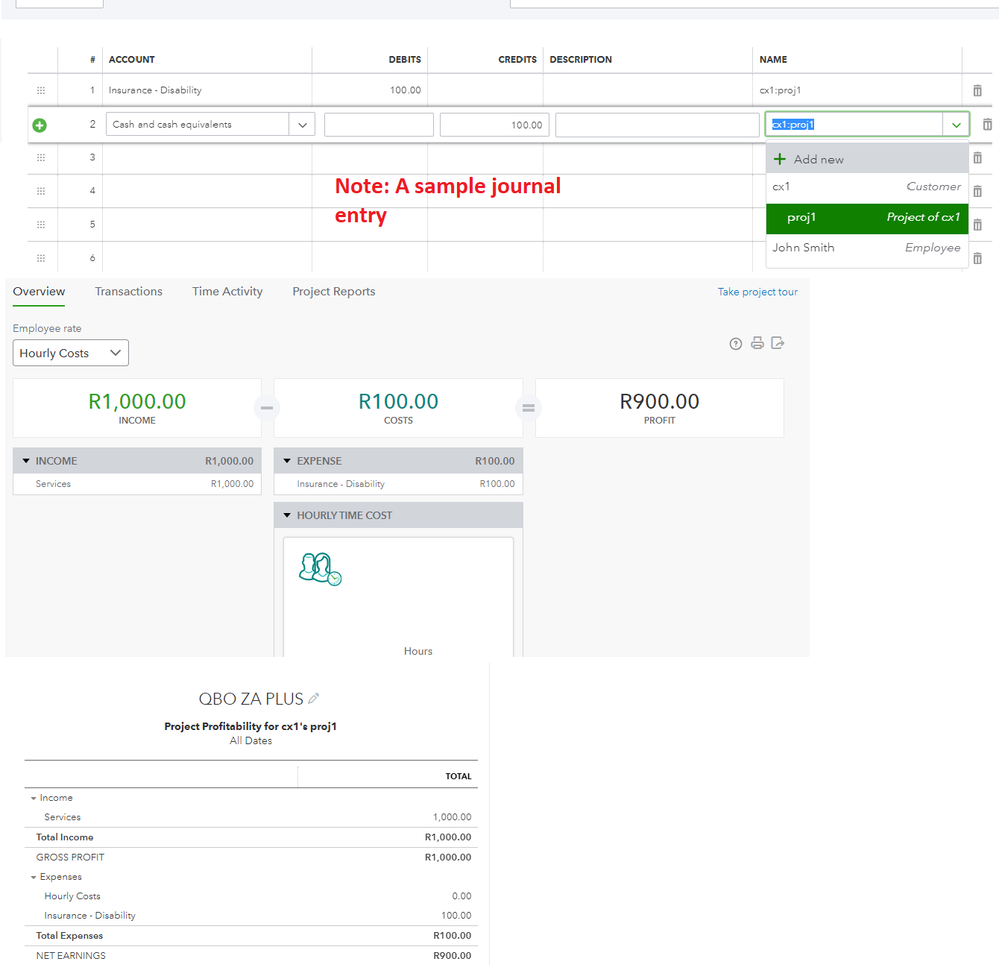999x965 pixels.
Task: Collapse the INCOME section on overview
Action: coord(26,461)
